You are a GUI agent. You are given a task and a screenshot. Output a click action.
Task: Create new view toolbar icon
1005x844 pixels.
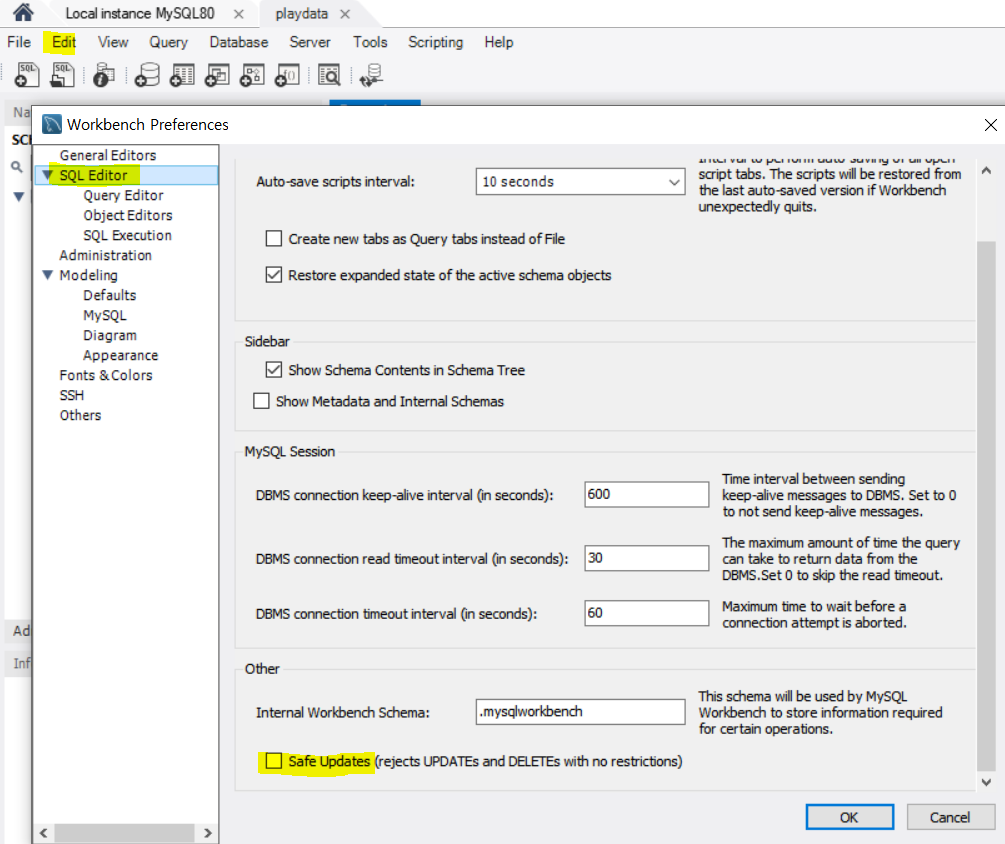217,75
